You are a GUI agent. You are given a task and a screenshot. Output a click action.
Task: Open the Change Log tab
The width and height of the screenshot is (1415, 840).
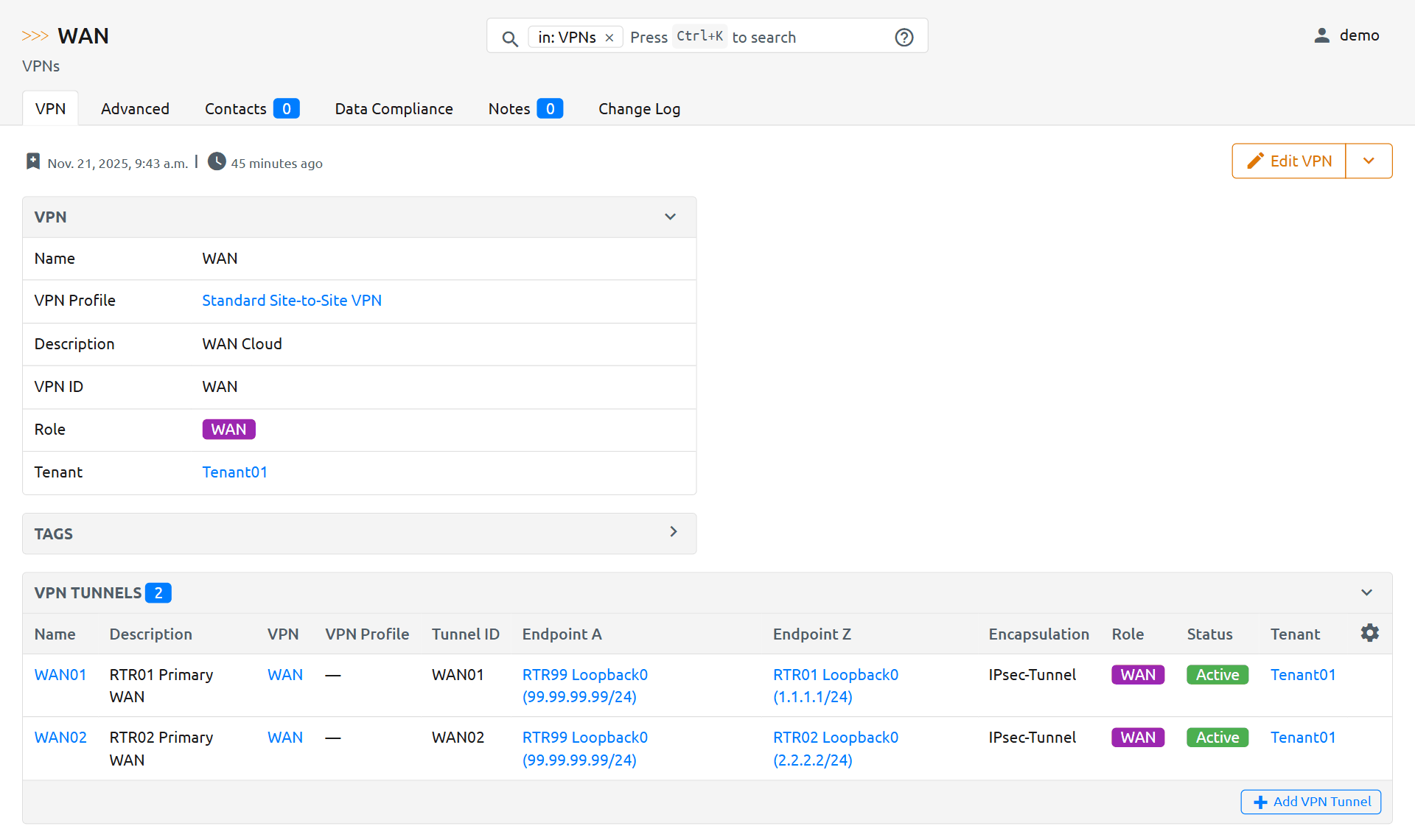tap(639, 108)
